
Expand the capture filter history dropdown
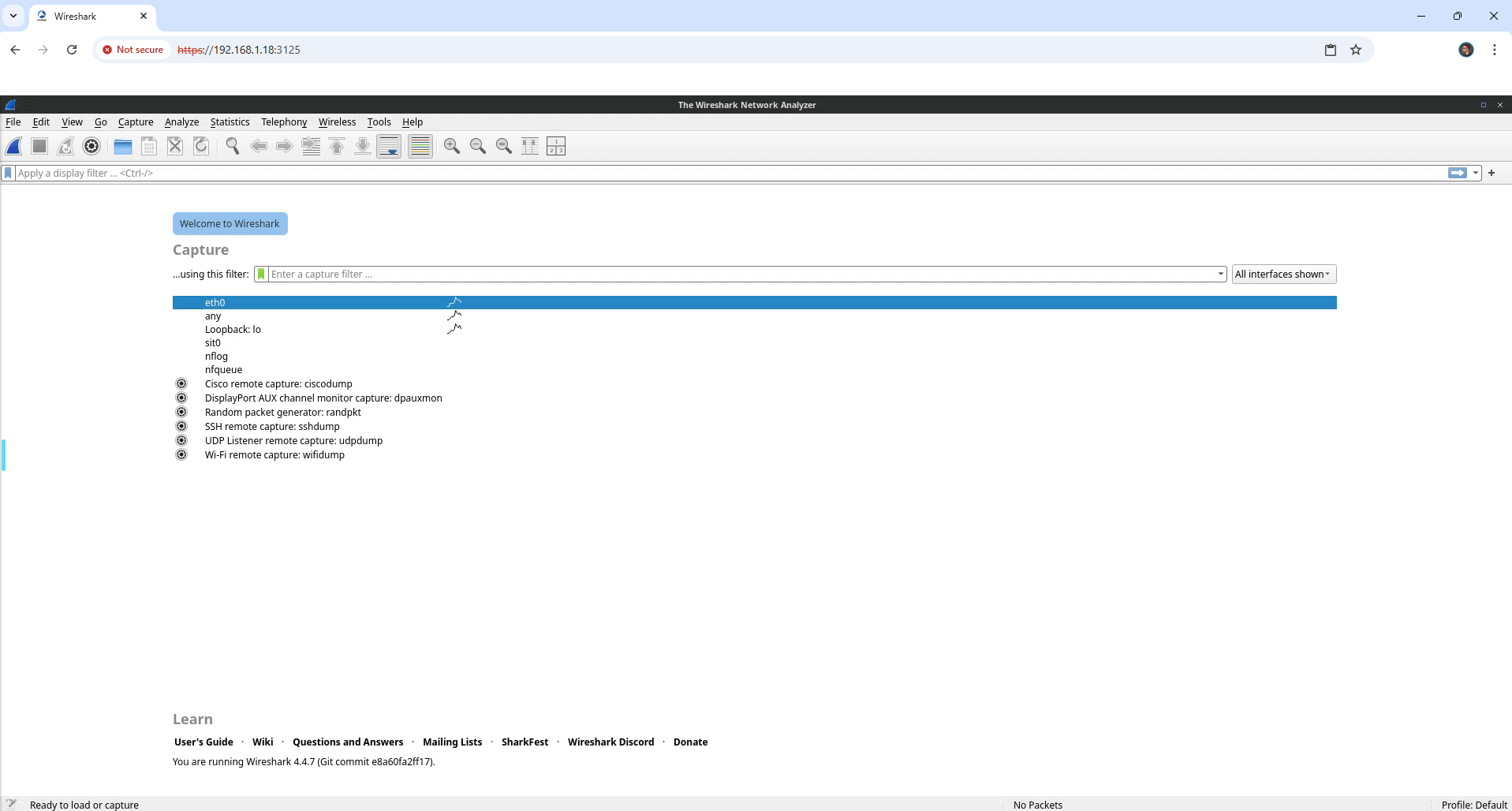[1221, 274]
